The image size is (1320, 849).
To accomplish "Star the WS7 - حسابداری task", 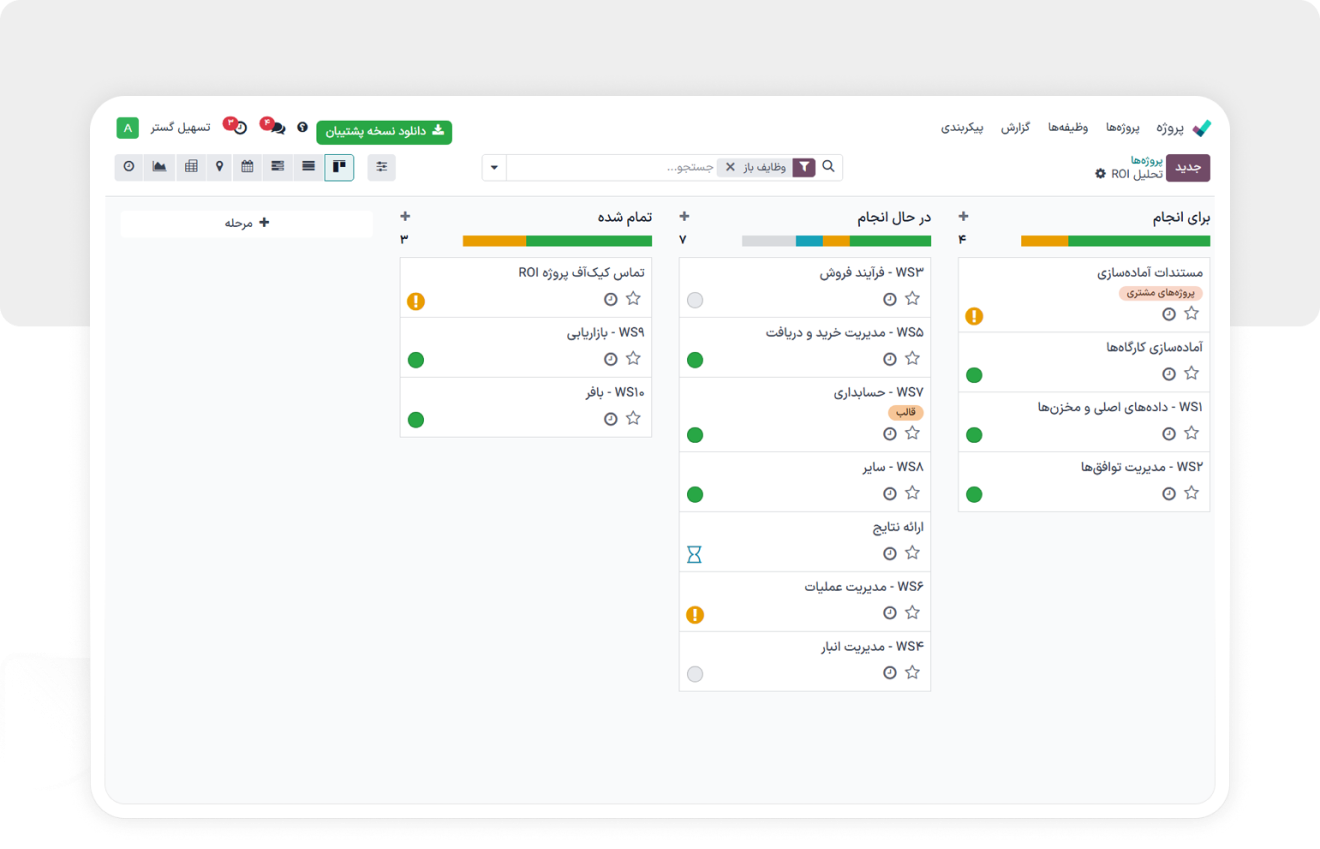I will pos(912,433).
